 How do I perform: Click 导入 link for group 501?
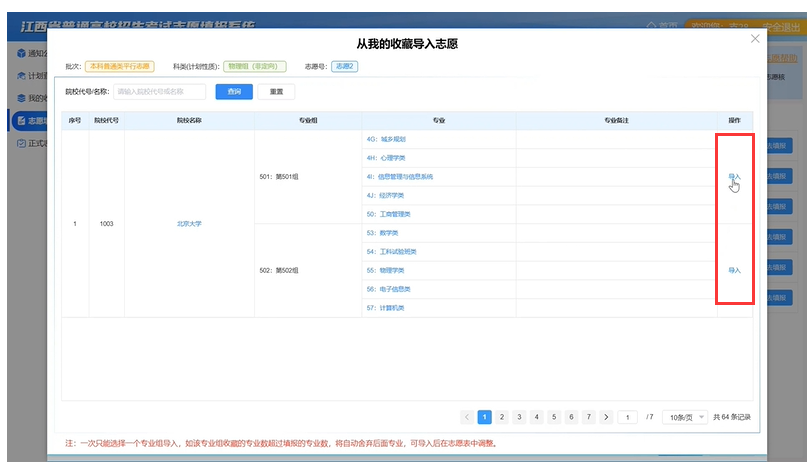coord(734,177)
